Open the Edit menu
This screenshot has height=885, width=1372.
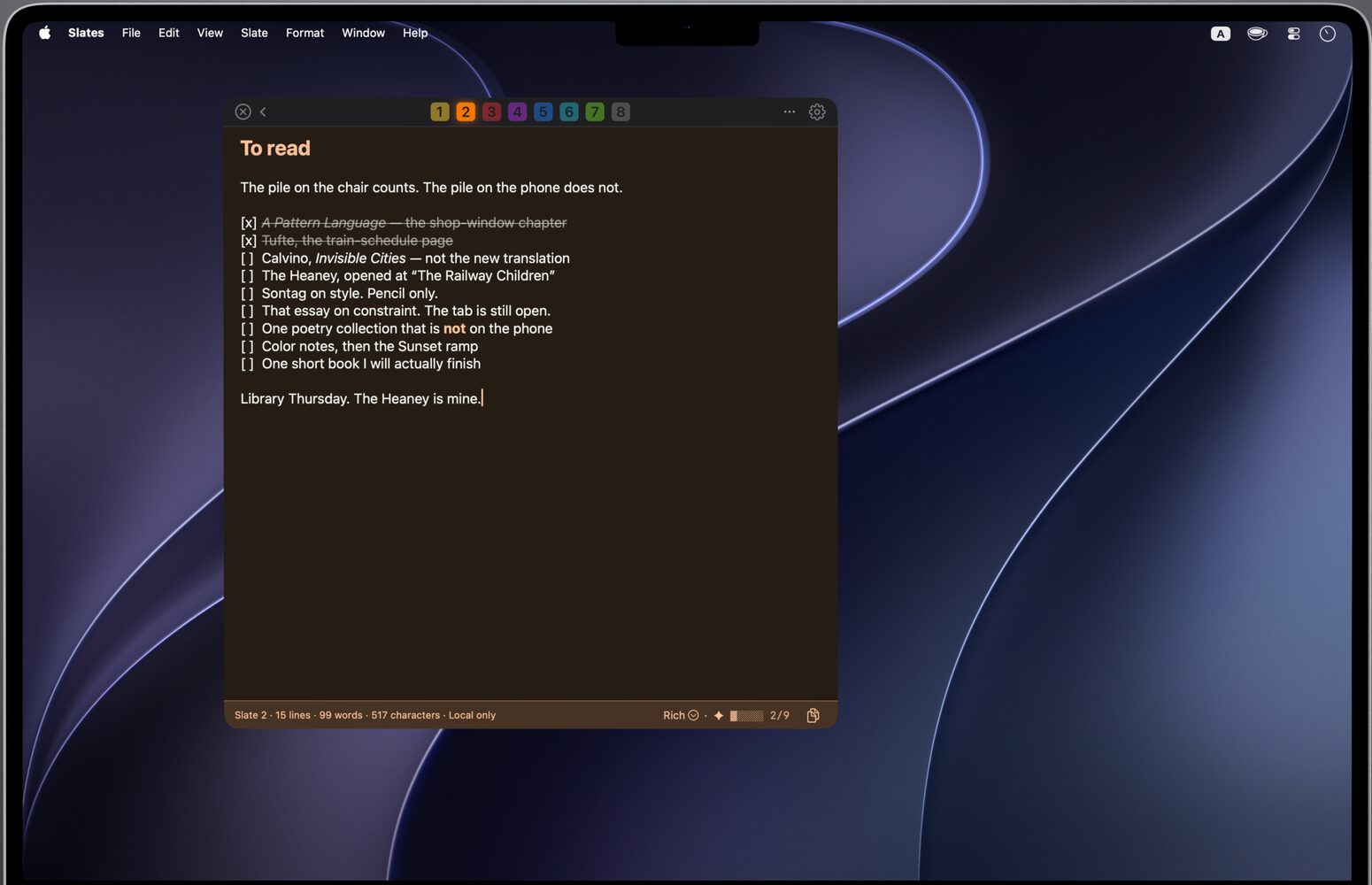[x=169, y=33]
